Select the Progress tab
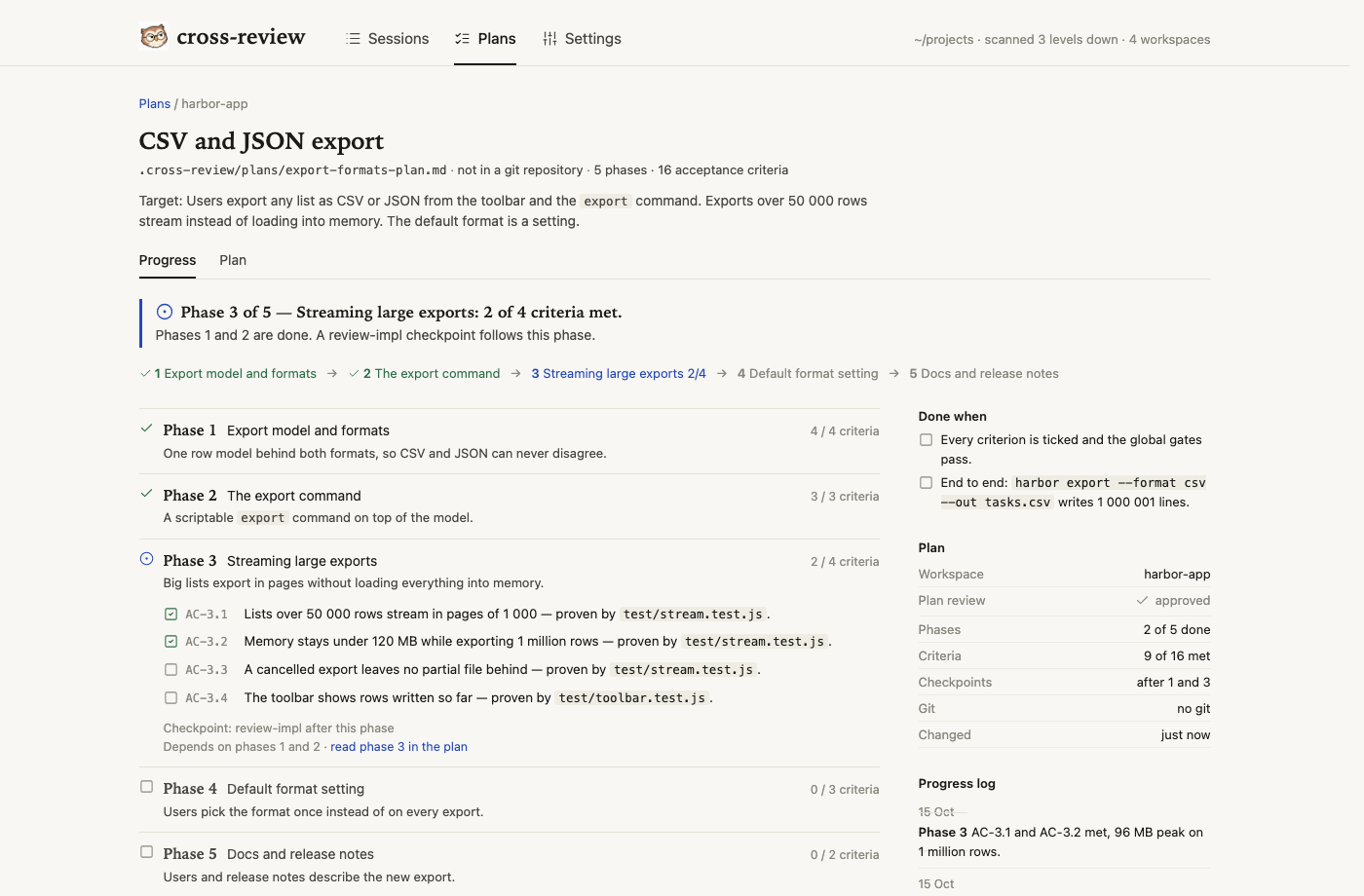The height and width of the screenshot is (896, 1364). coord(168,260)
